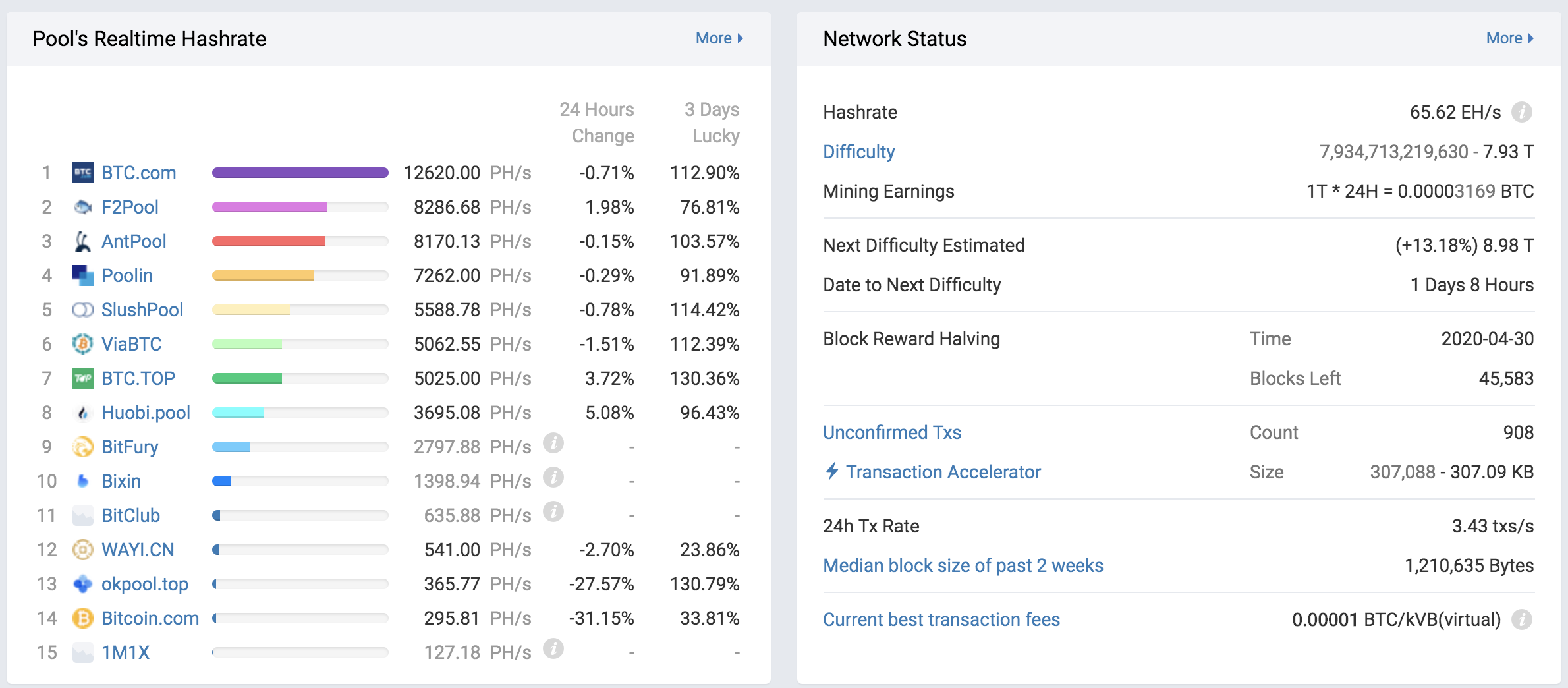Open the AntPool pool link
This screenshot has width=1568, height=688.
134,241
